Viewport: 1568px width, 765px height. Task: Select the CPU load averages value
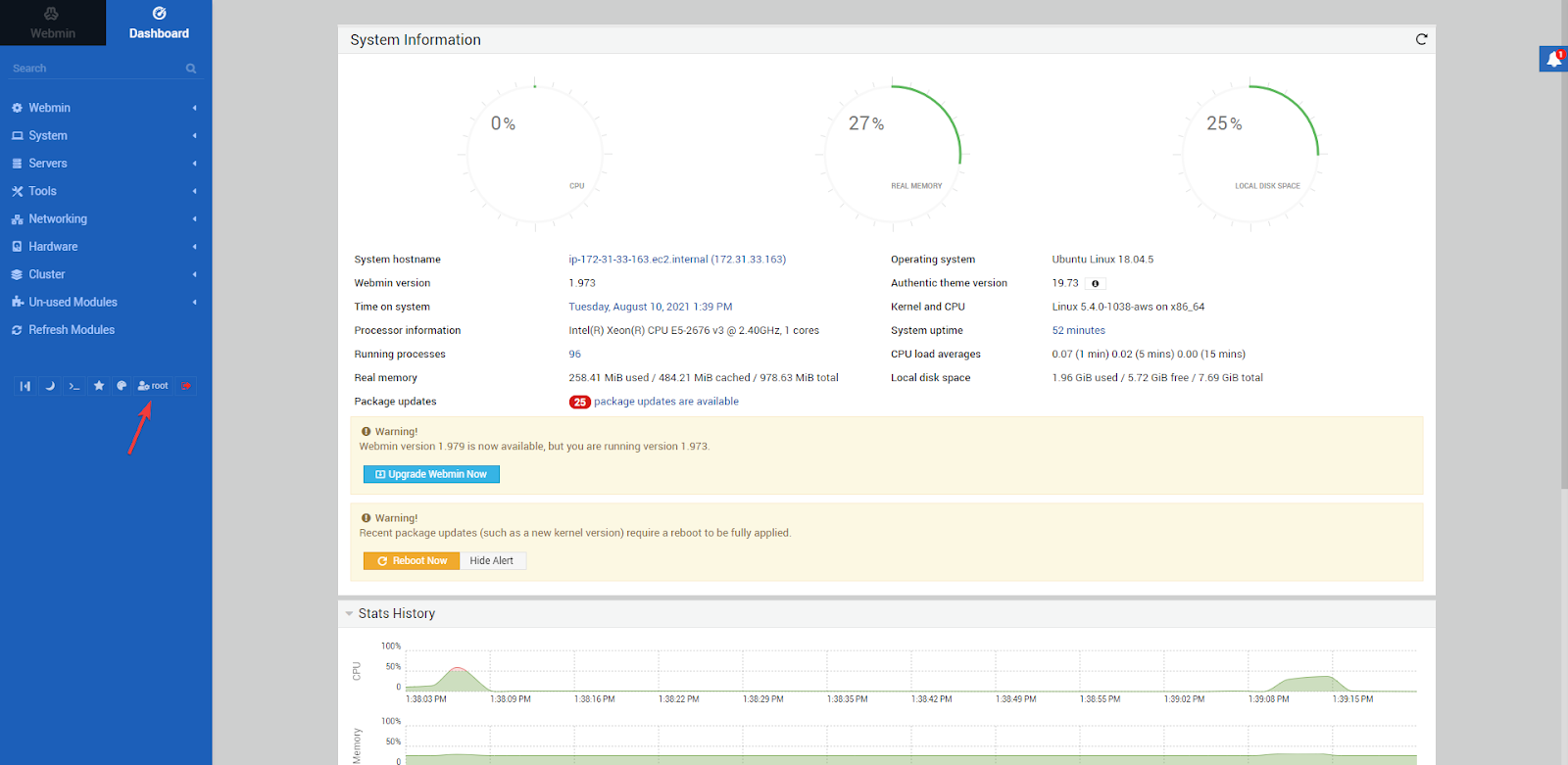pyautogui.click(x=1149, y=355)
